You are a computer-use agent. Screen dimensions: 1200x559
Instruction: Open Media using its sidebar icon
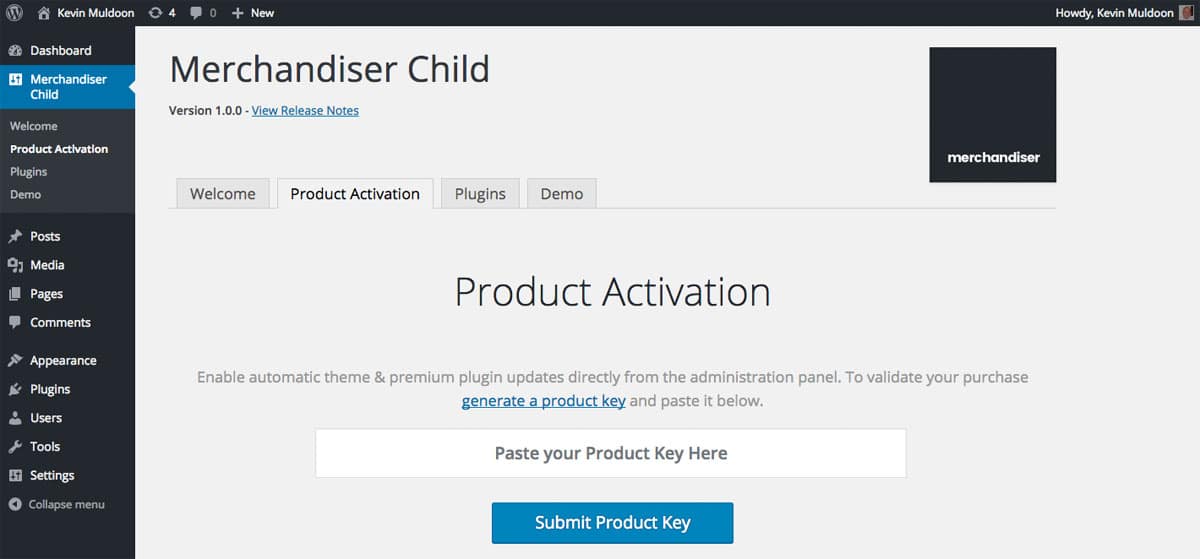coord(15,265)
